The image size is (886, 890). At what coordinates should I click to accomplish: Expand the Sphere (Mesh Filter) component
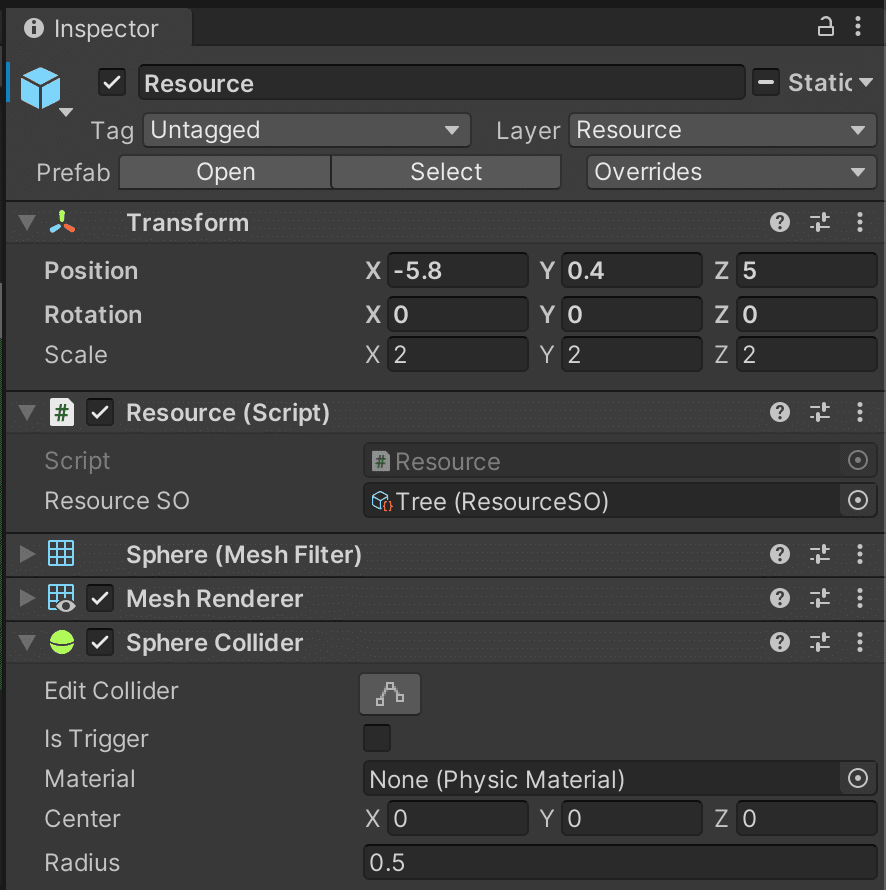(27, 554)
